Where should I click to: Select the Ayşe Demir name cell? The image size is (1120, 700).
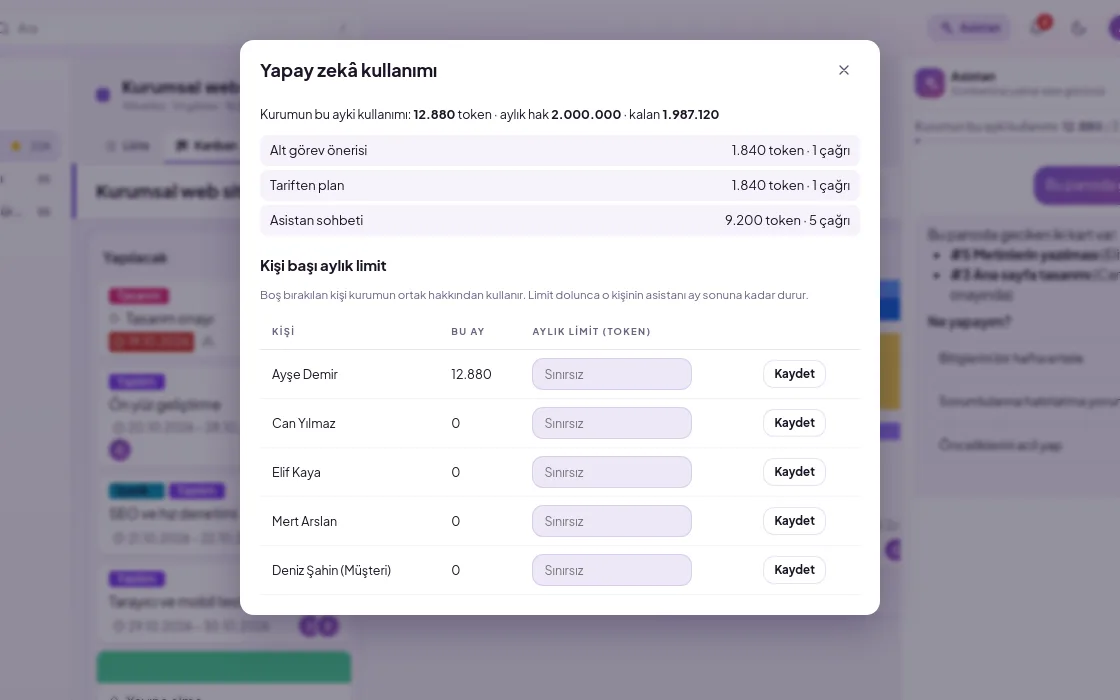click(305, 374)
